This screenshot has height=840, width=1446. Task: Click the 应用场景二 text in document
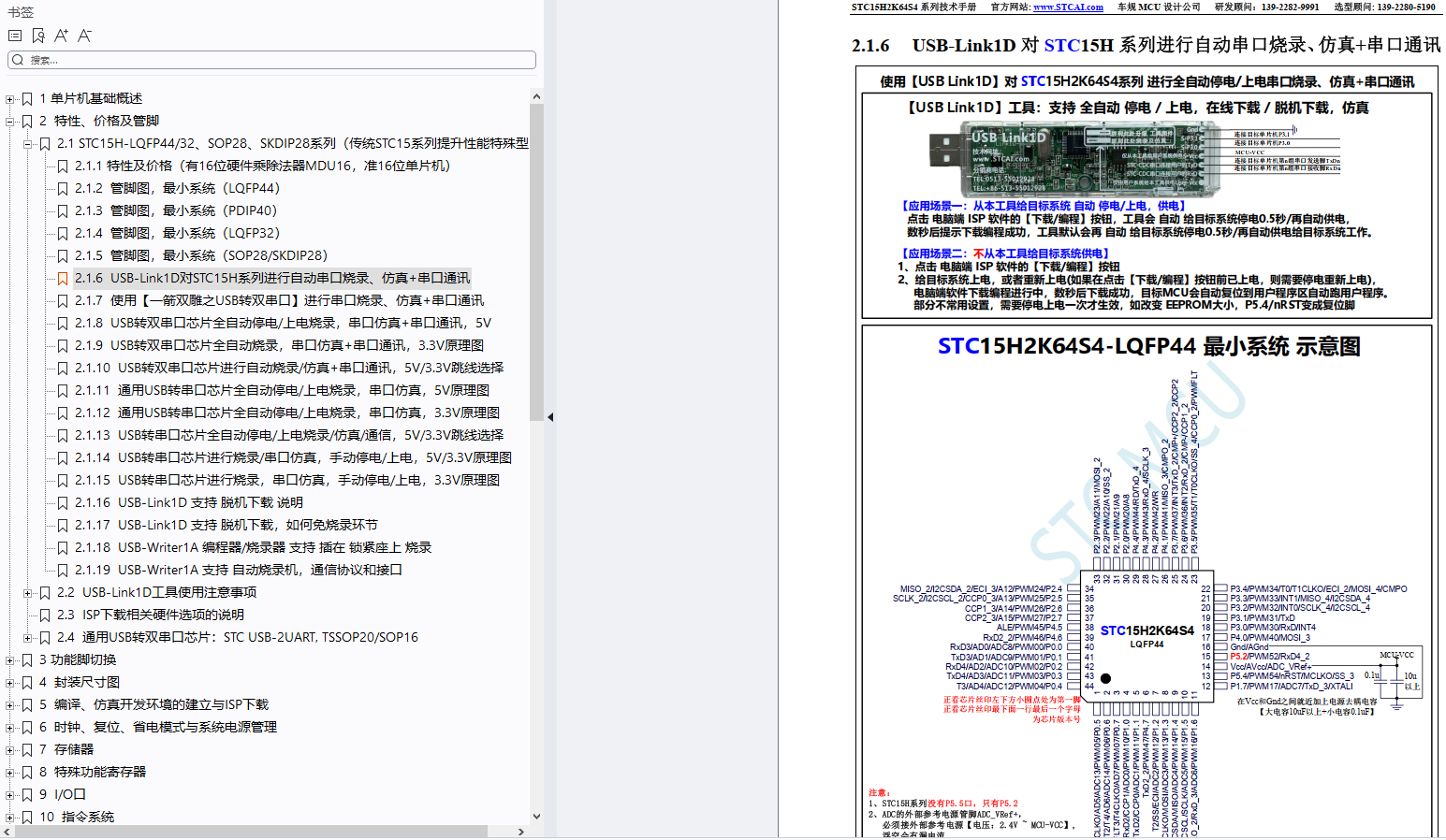[1004, 253]
